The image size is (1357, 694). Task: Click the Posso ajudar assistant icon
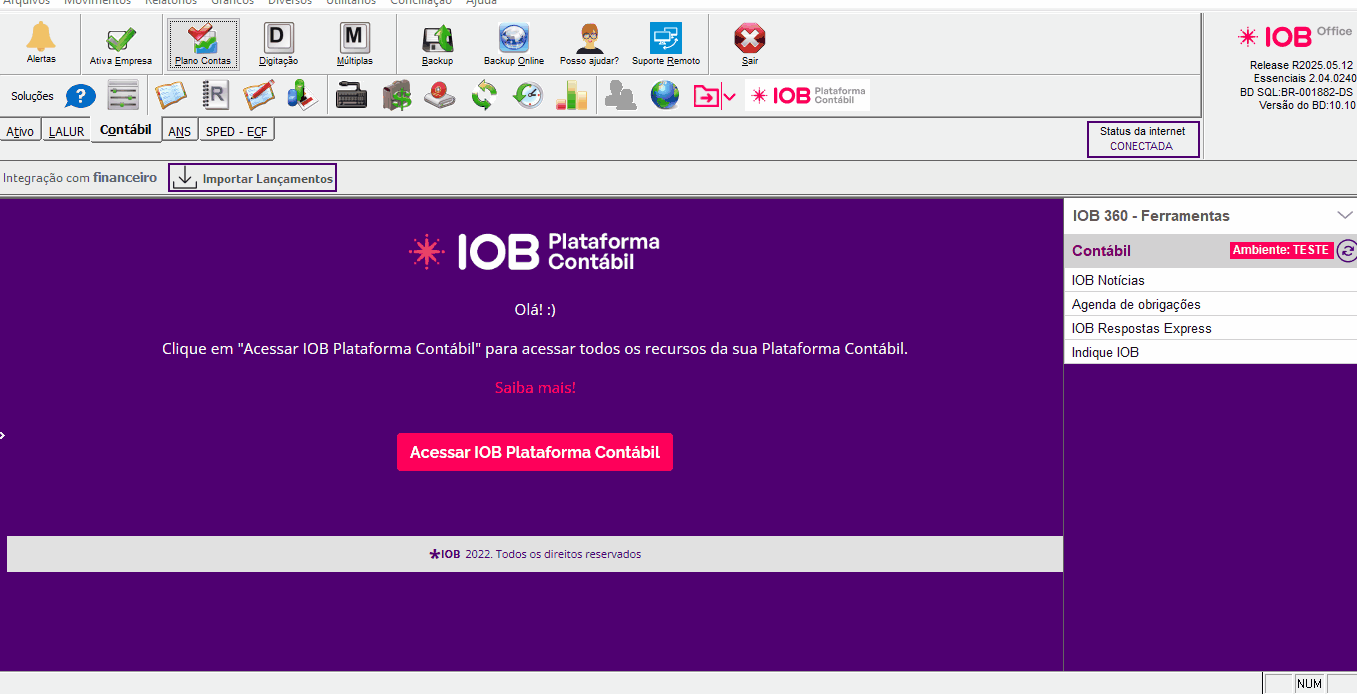589,43
